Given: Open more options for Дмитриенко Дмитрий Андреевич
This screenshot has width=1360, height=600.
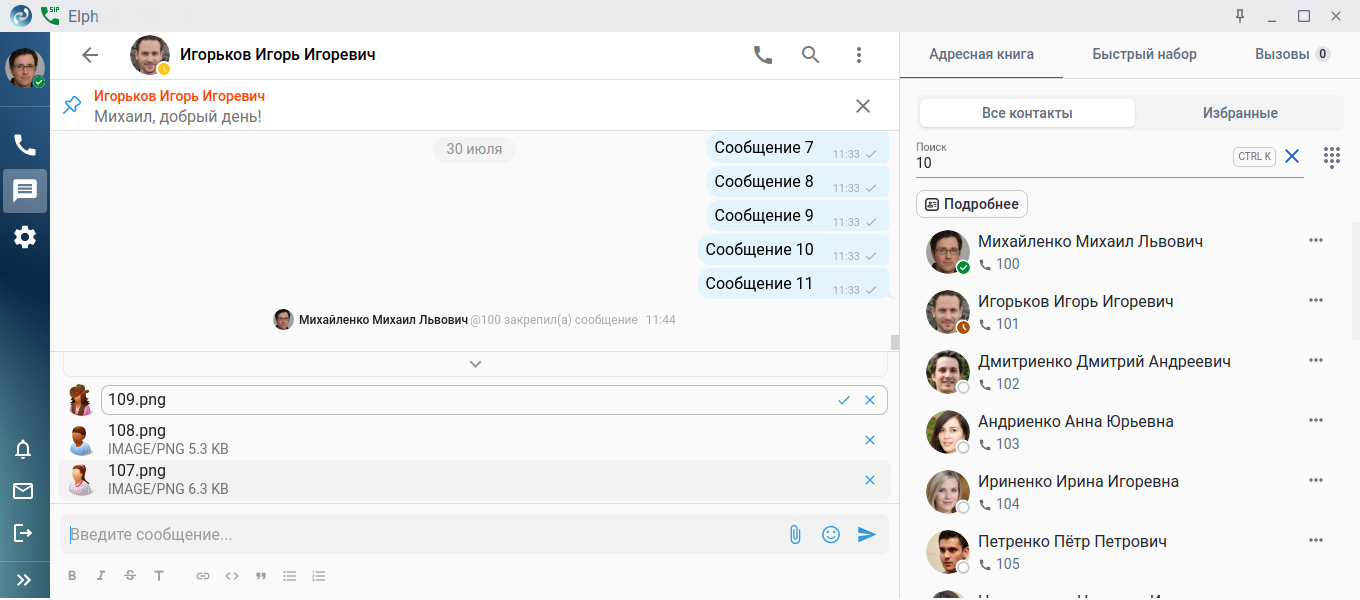Looking at the screenshot, I should 1316,360.
